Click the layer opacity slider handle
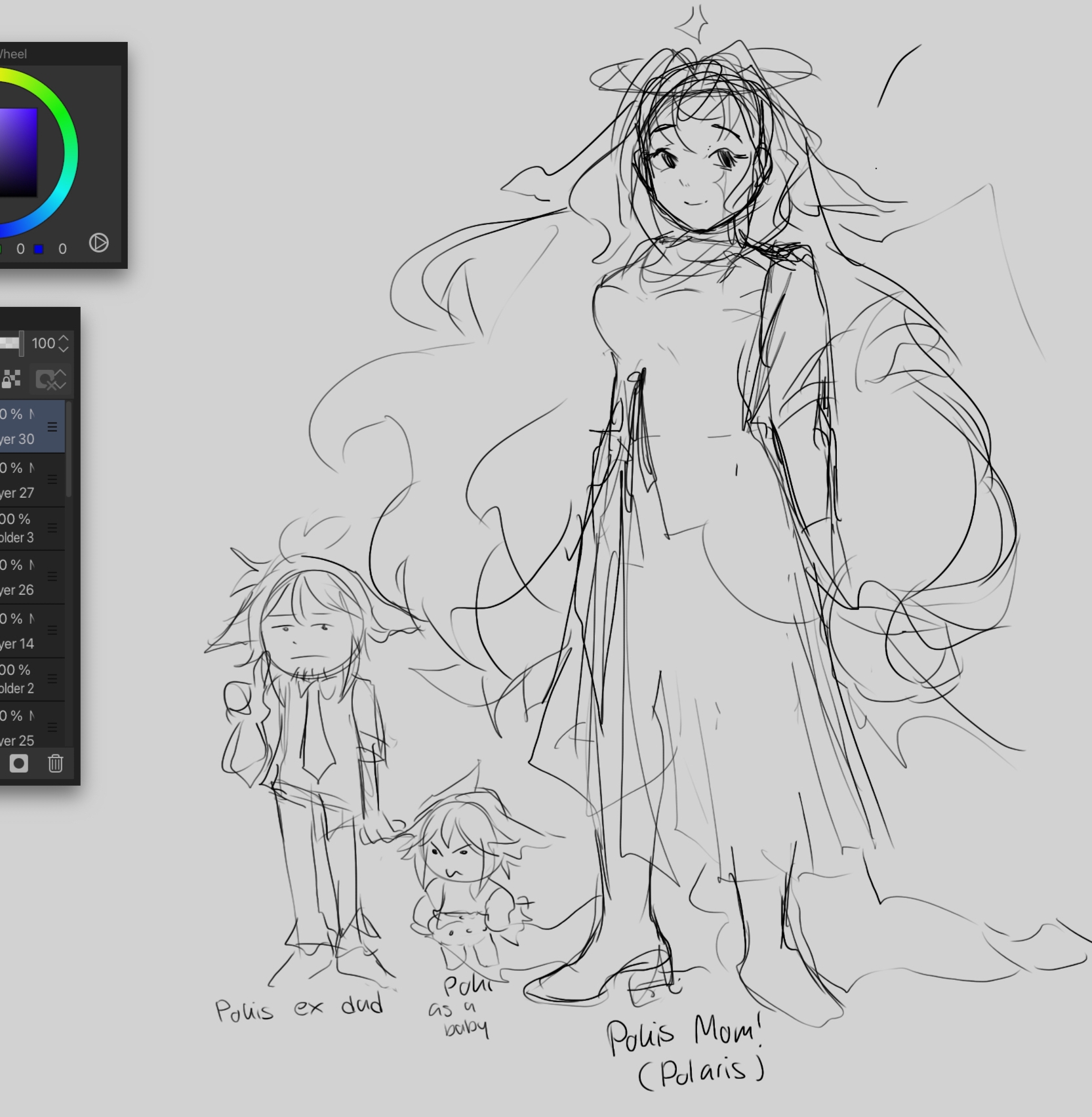The image size is (1092, 1117). 21,343
